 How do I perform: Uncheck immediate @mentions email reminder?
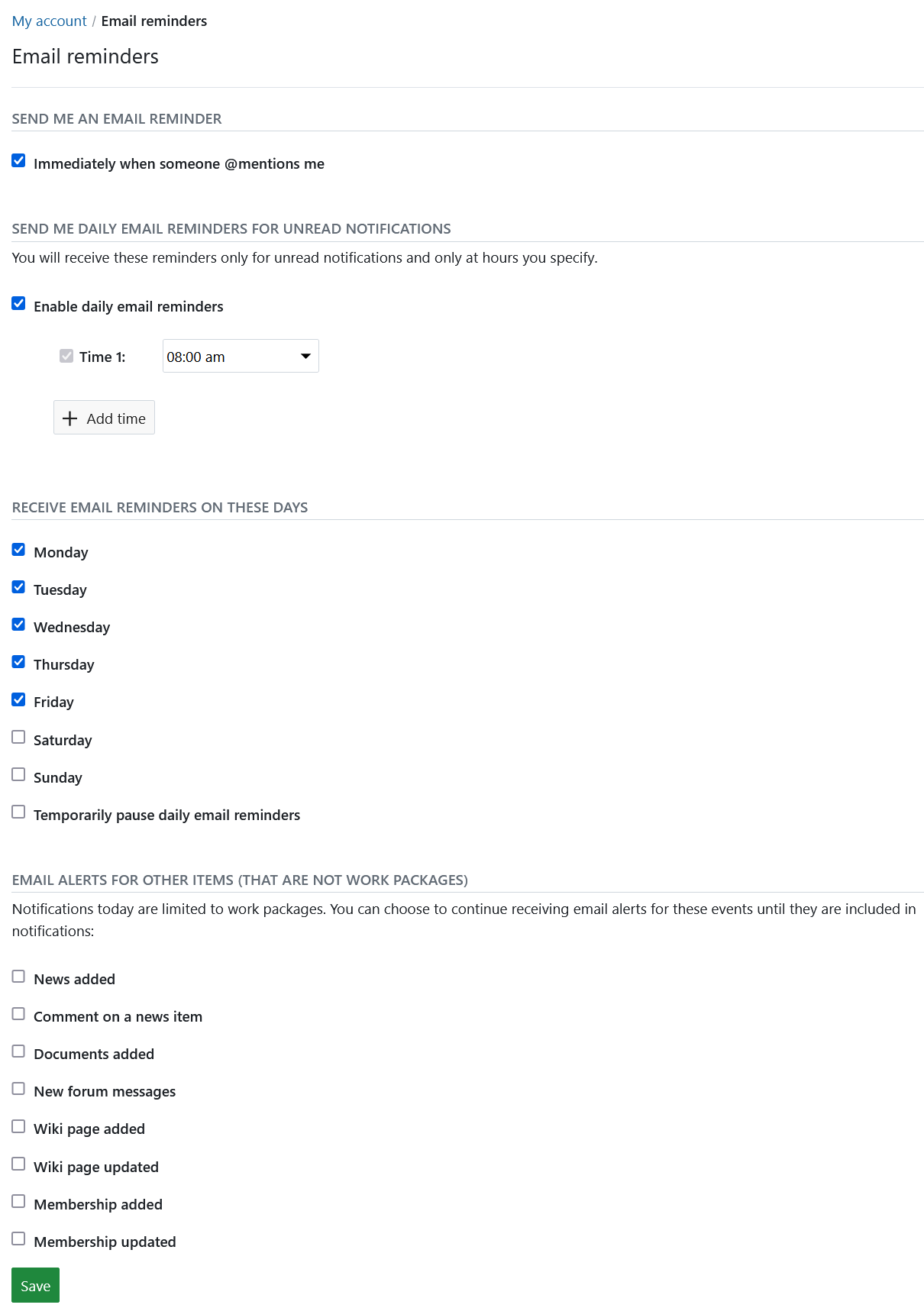click(19, 161)
